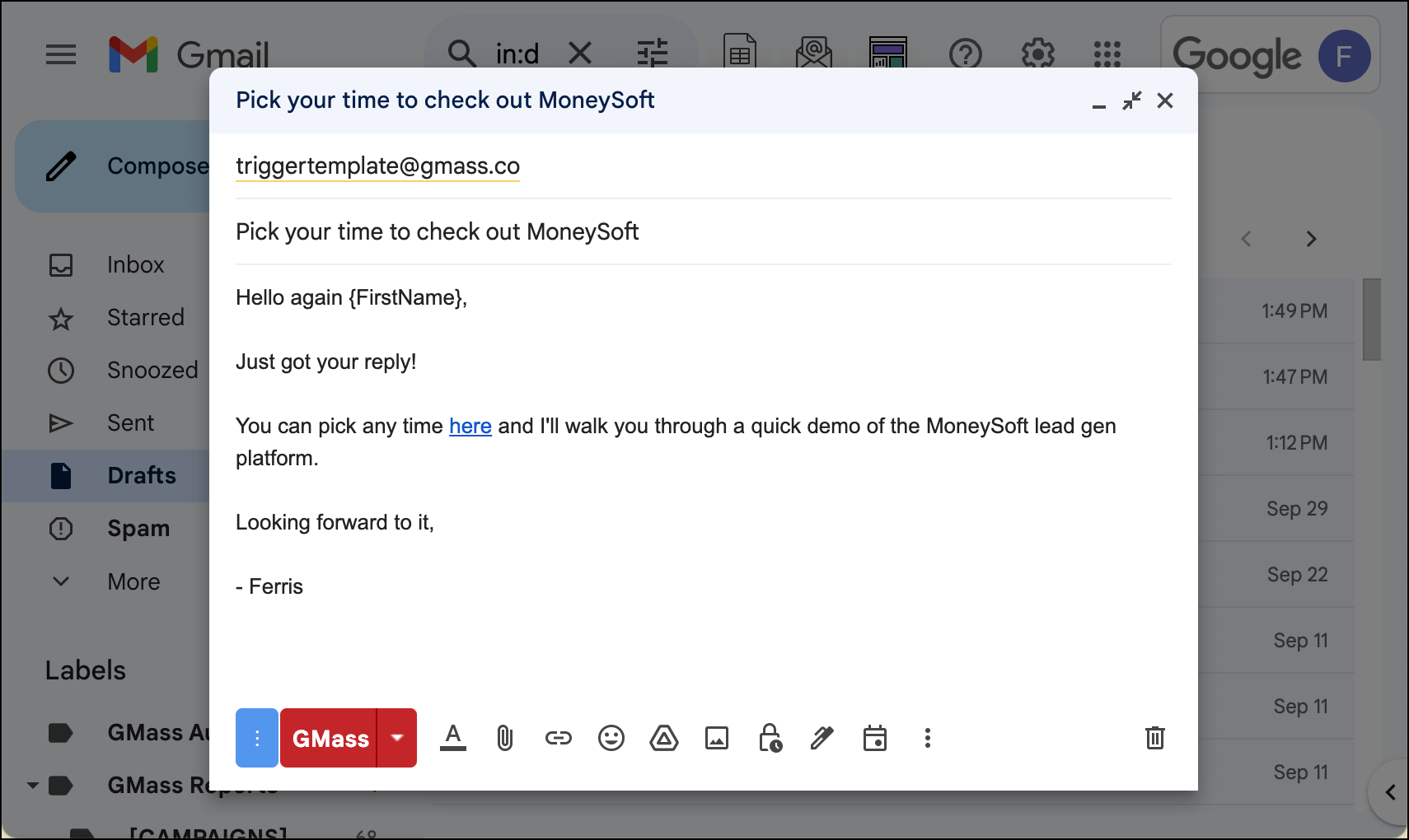This screenshot has height=840, width=1409.
Task: Insert an emoji in the message
Action: (x=611, y=738)
